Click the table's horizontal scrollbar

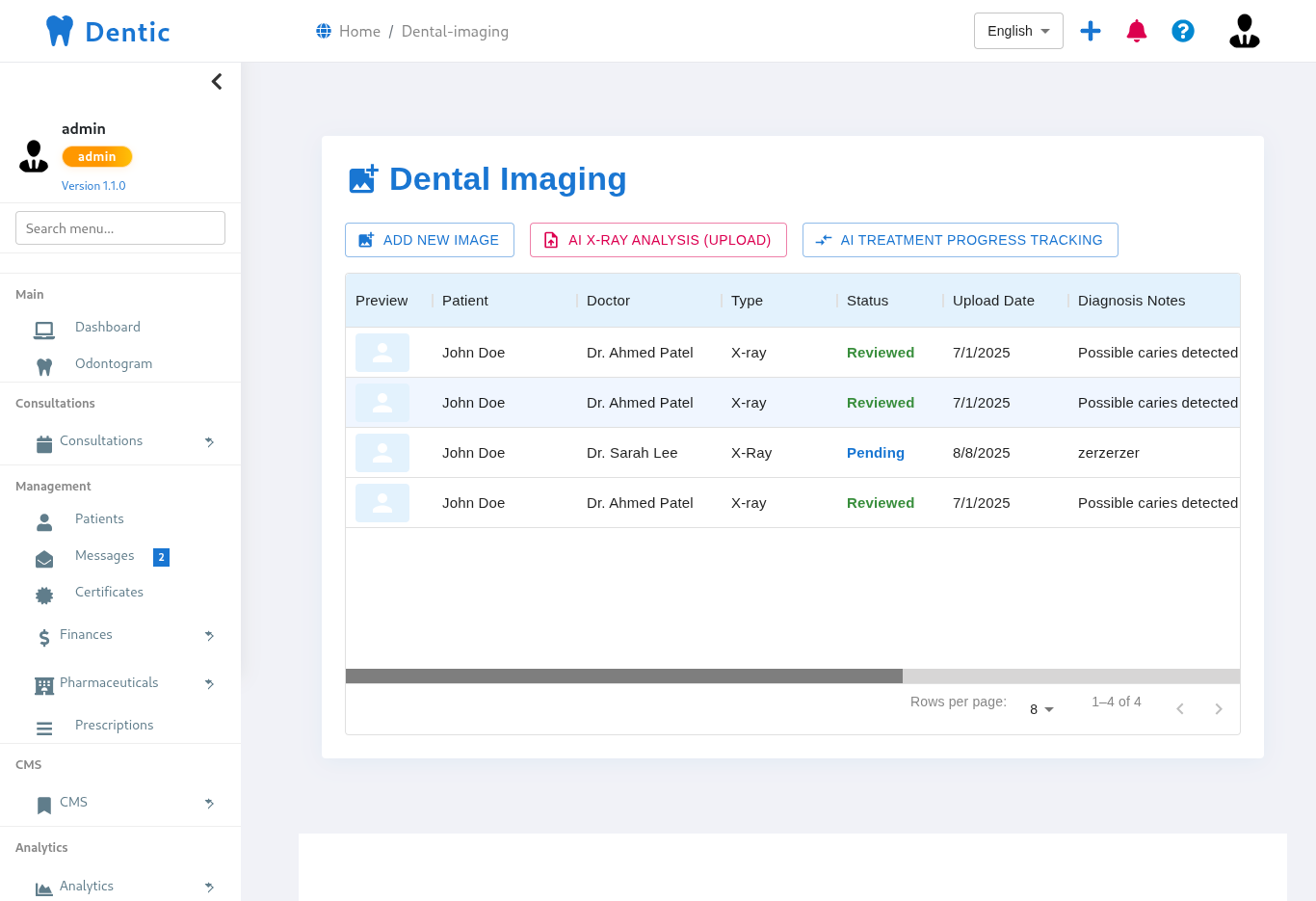tap(624, 676)
